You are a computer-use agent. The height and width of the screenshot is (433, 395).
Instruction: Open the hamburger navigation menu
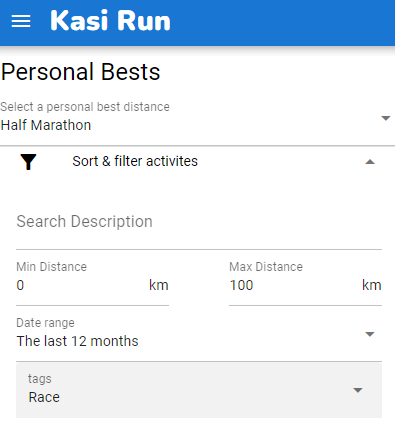21,21
